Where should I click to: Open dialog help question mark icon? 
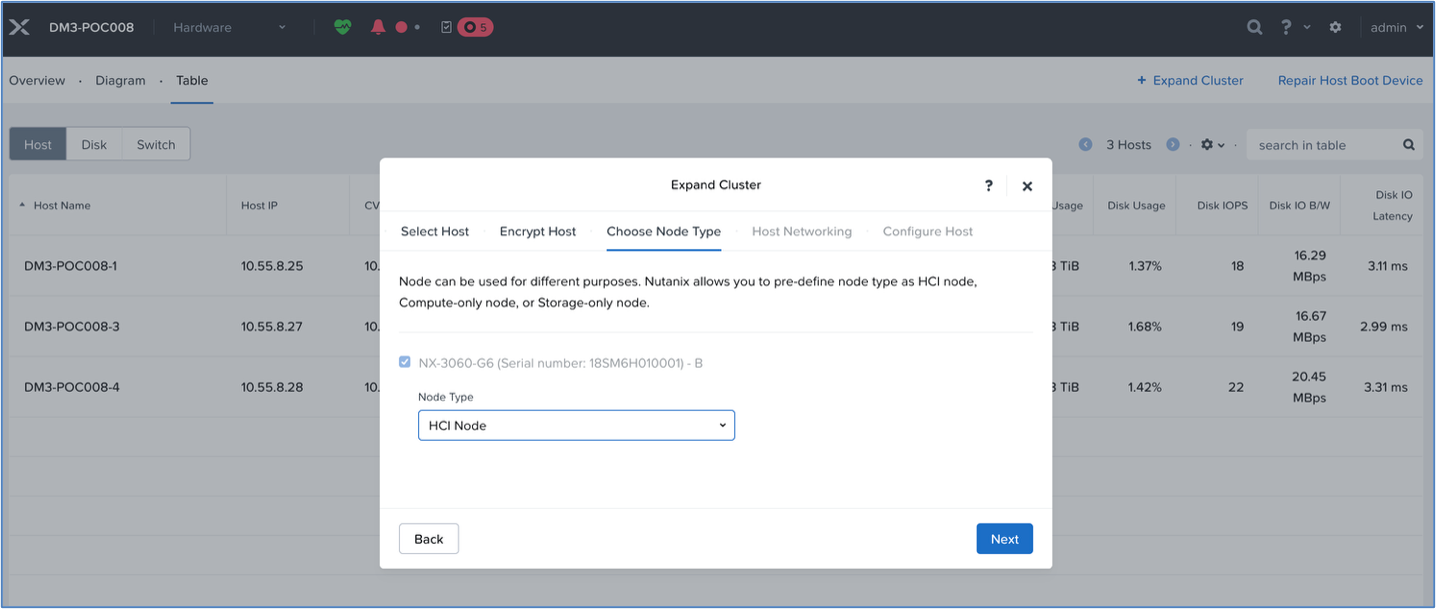pyautogui.click(x=989, y=185)
